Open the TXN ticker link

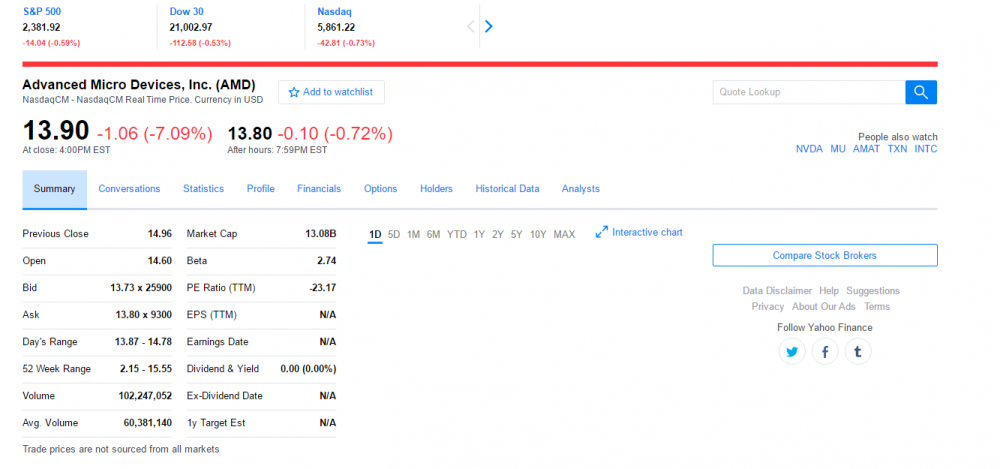click(897, 149)
